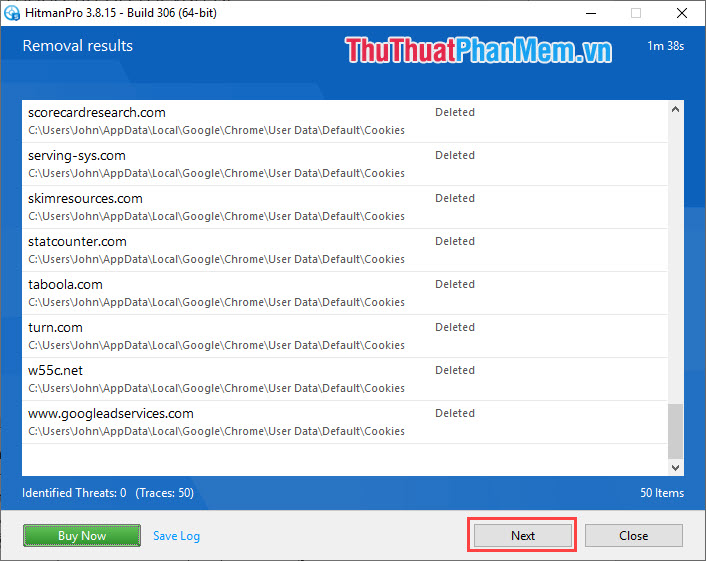Select the taboola.com entry
The height and width of the screenshot is (561, 706).
pyautogui.click(x=344, y=293)
